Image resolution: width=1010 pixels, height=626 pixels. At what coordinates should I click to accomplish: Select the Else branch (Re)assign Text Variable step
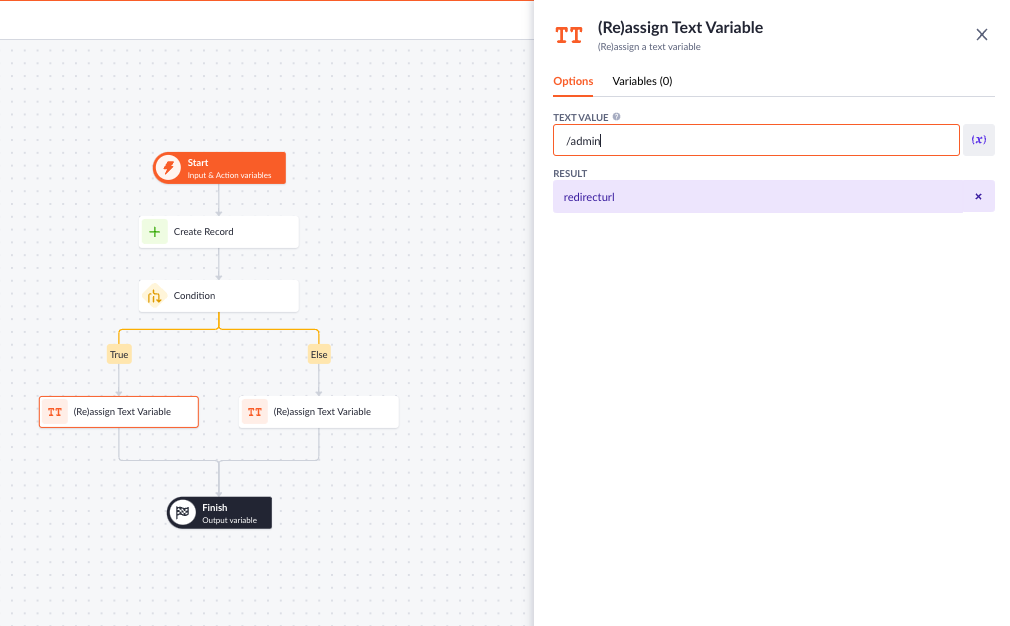pos(319,412)
